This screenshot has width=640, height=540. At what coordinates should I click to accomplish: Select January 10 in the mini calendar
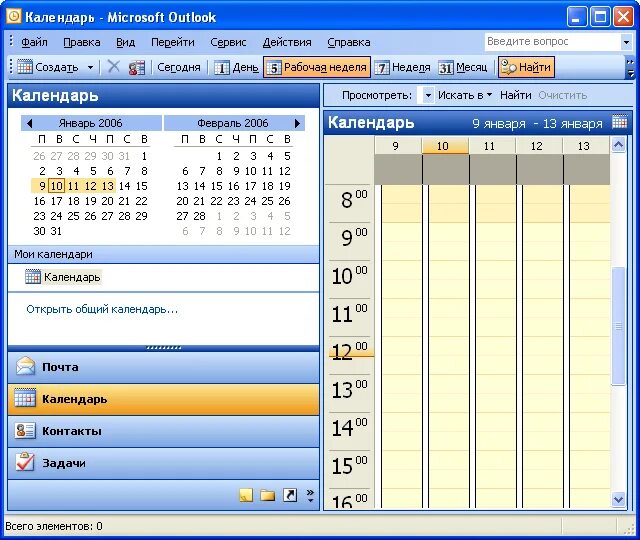(56, 186)
